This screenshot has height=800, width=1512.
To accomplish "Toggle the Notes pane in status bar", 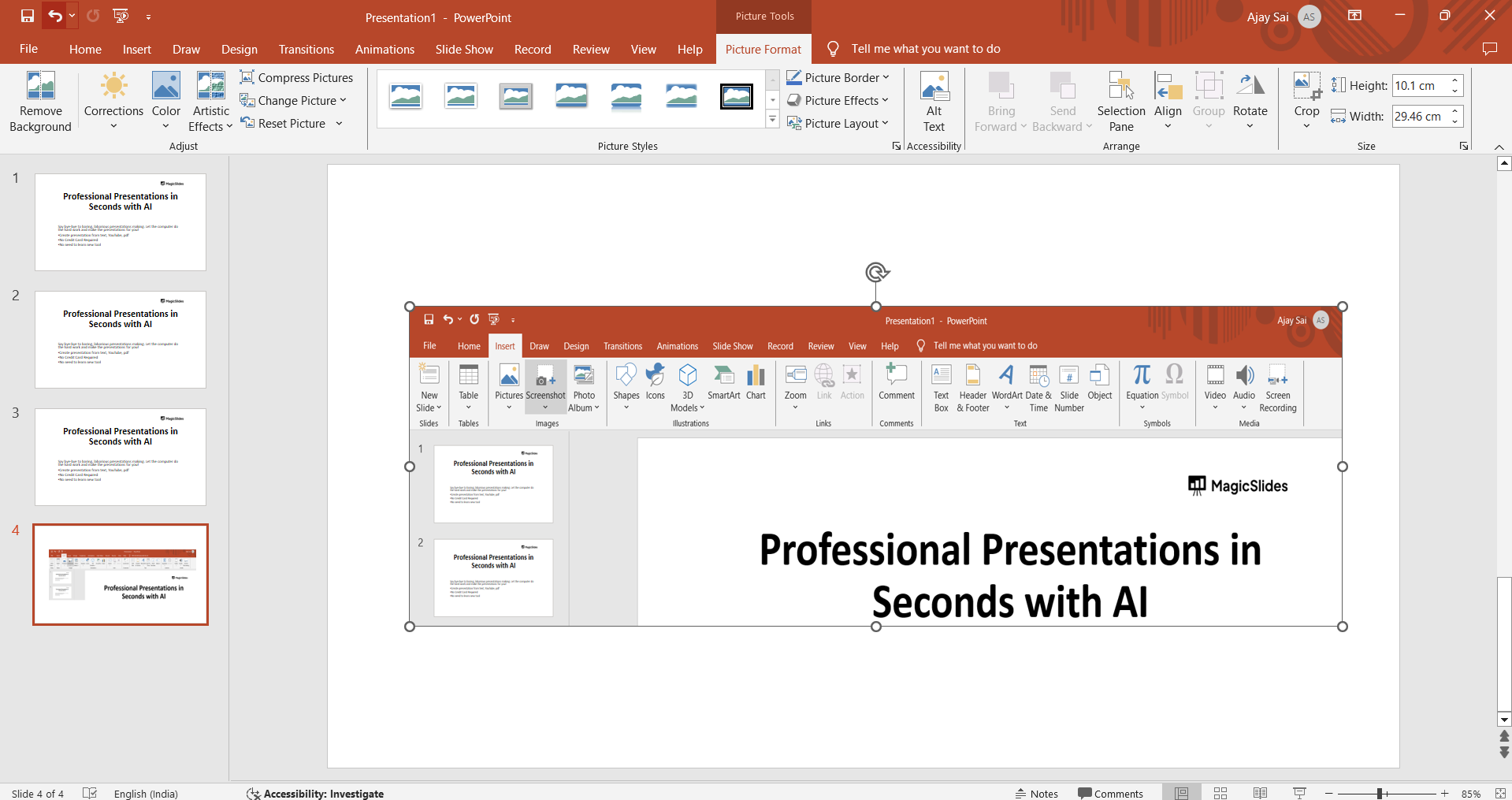I will [x=1036, y=793].
